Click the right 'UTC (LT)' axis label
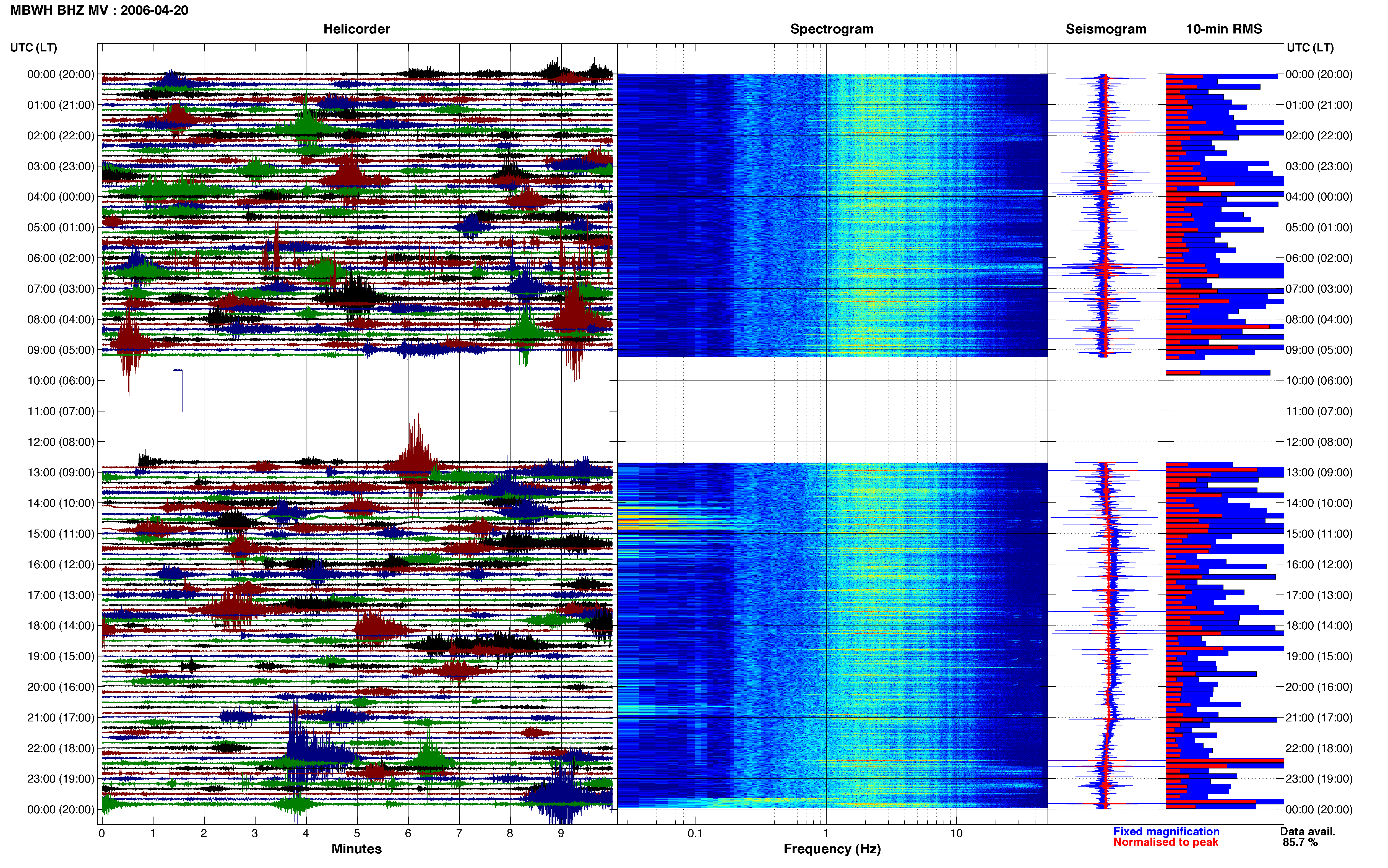1388x868 pixels. [x=1310, y=48]
